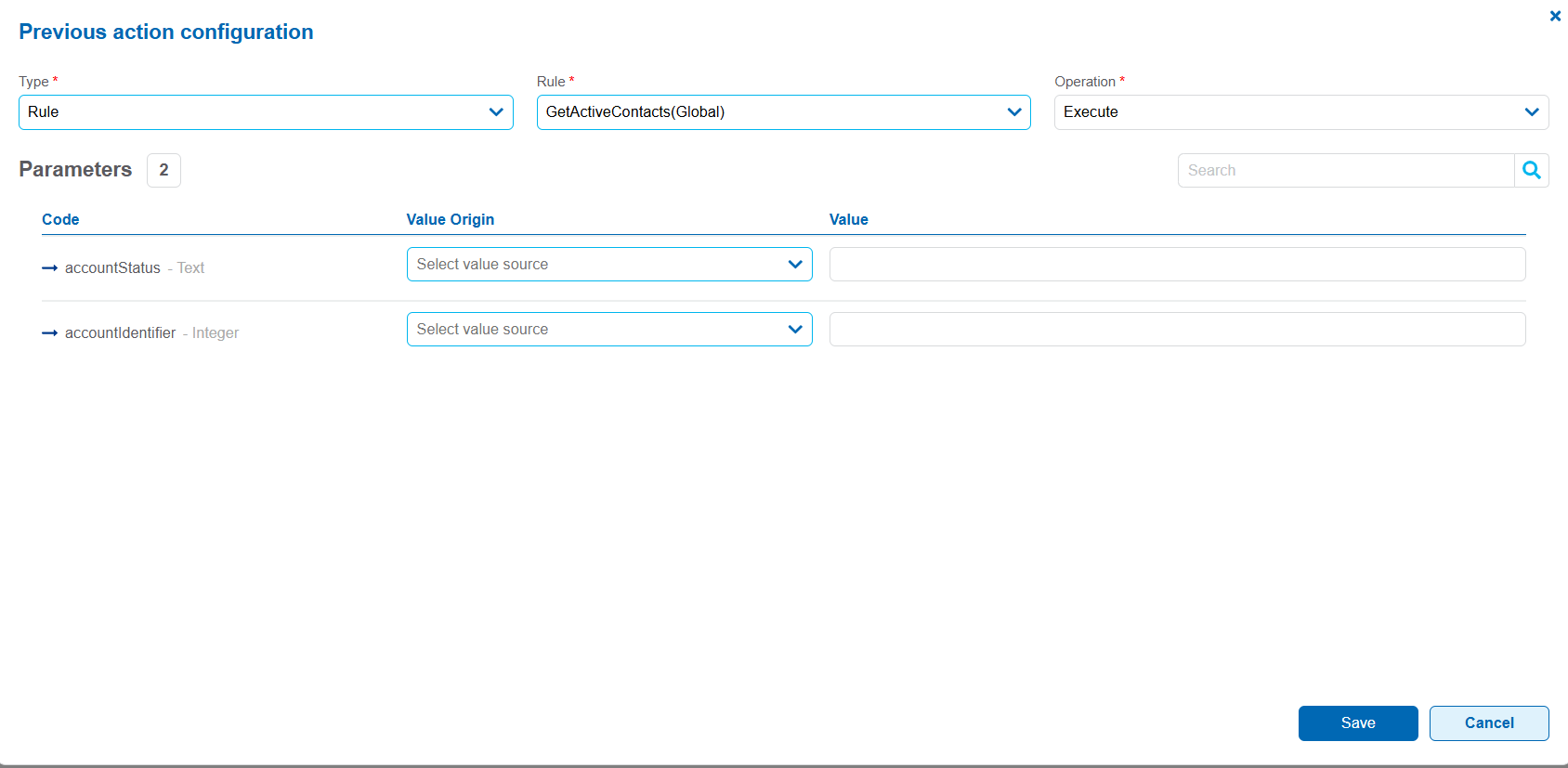Click the accountIdentifier parameter name

pos(120,333)
